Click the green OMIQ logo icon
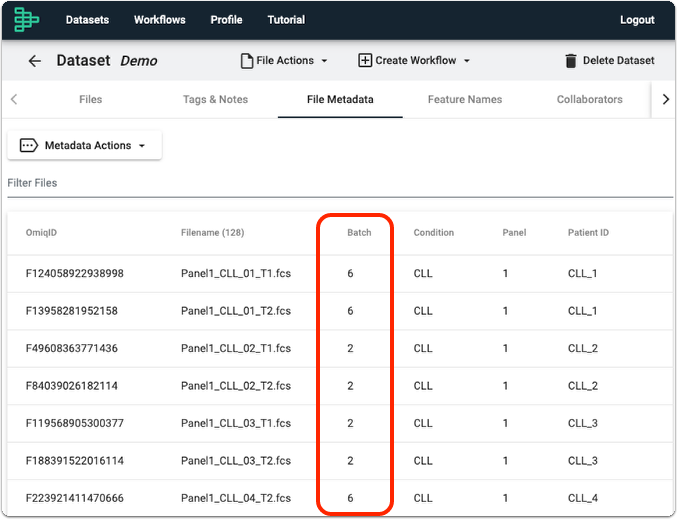This screenshot has height=519, width=677. [26, 19]
